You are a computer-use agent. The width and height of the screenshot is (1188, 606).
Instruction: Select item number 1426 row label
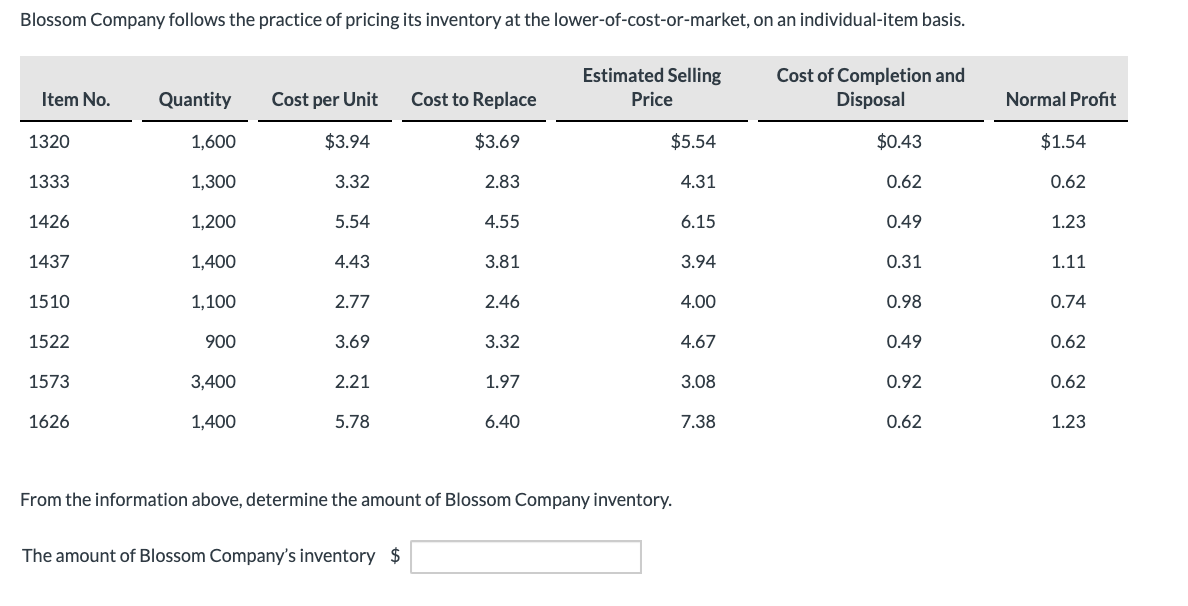(x=49, y=222)
